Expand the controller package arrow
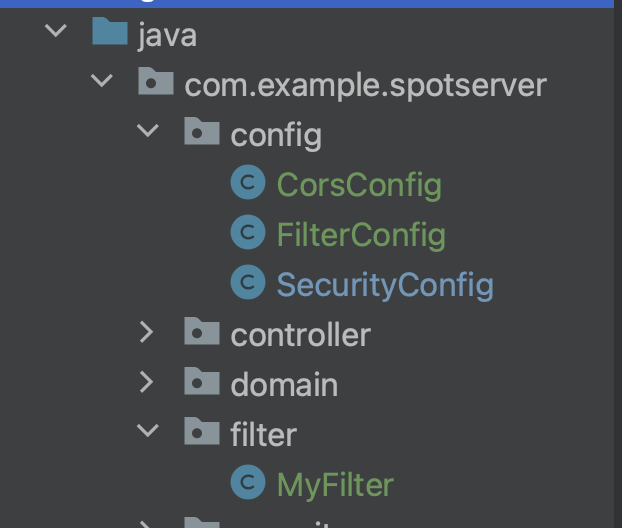This screenshot has height=528, width=622. [x=147, y=332]
